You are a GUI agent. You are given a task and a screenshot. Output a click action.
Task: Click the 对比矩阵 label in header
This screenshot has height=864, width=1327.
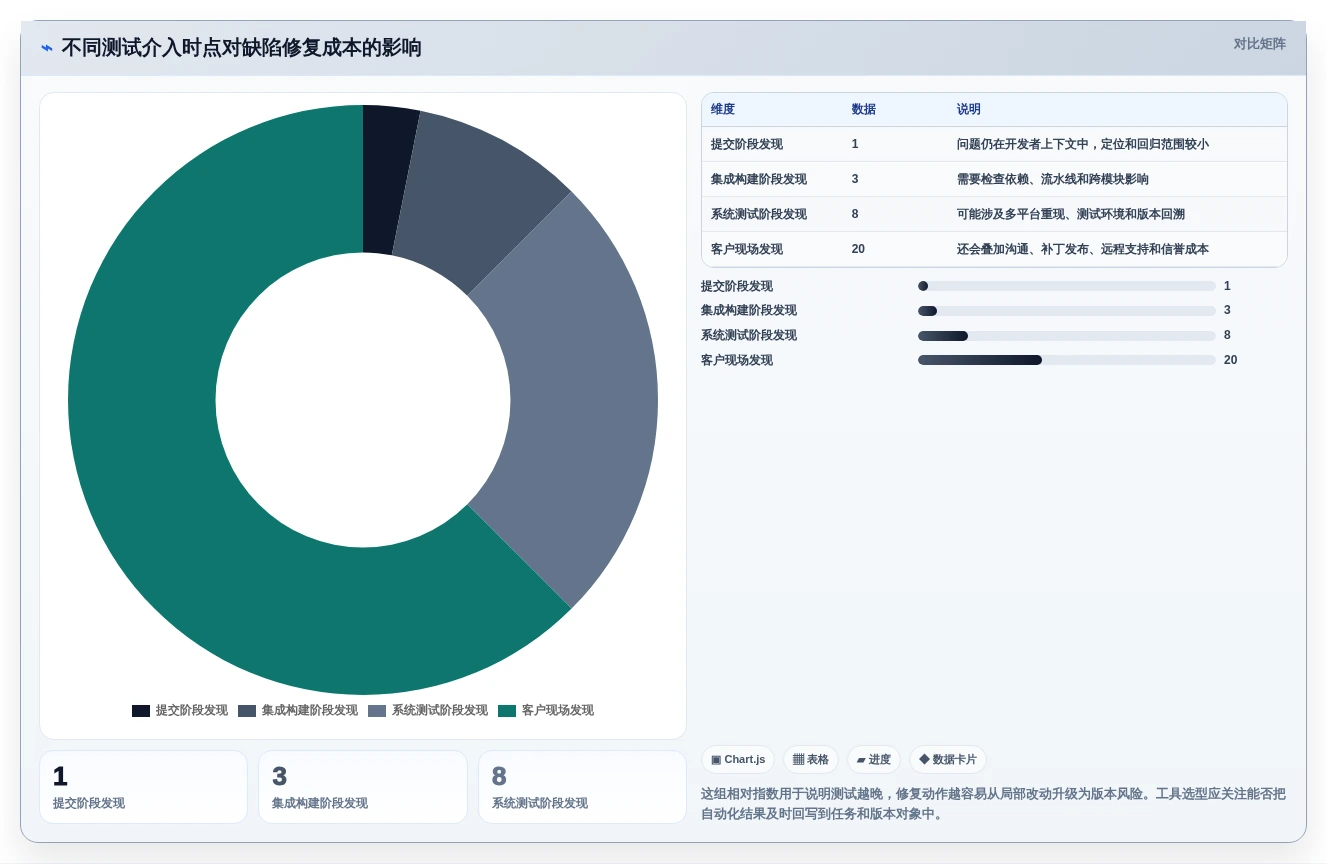[1259, 44]
